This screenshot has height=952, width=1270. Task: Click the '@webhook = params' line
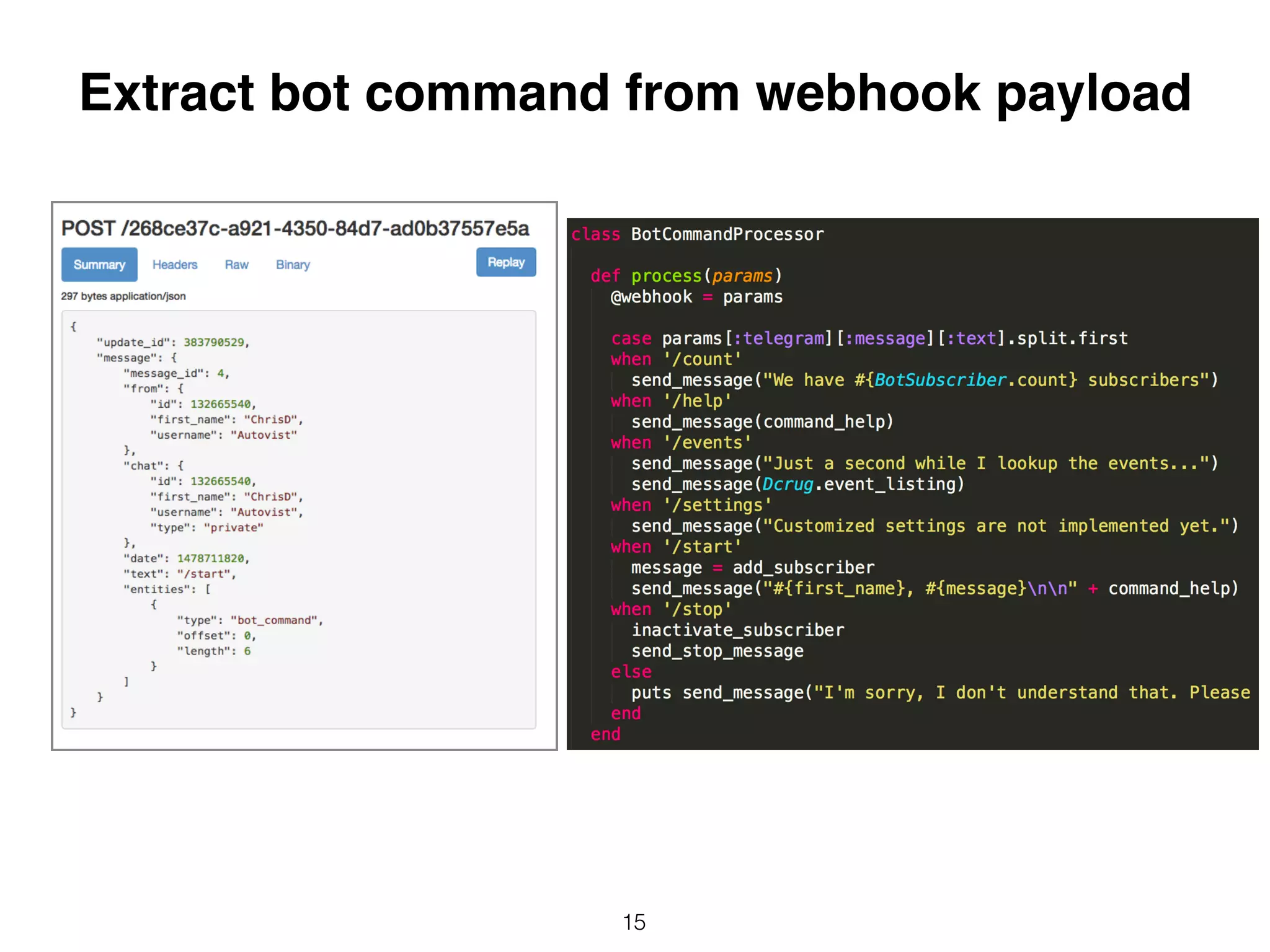[696, 297]
